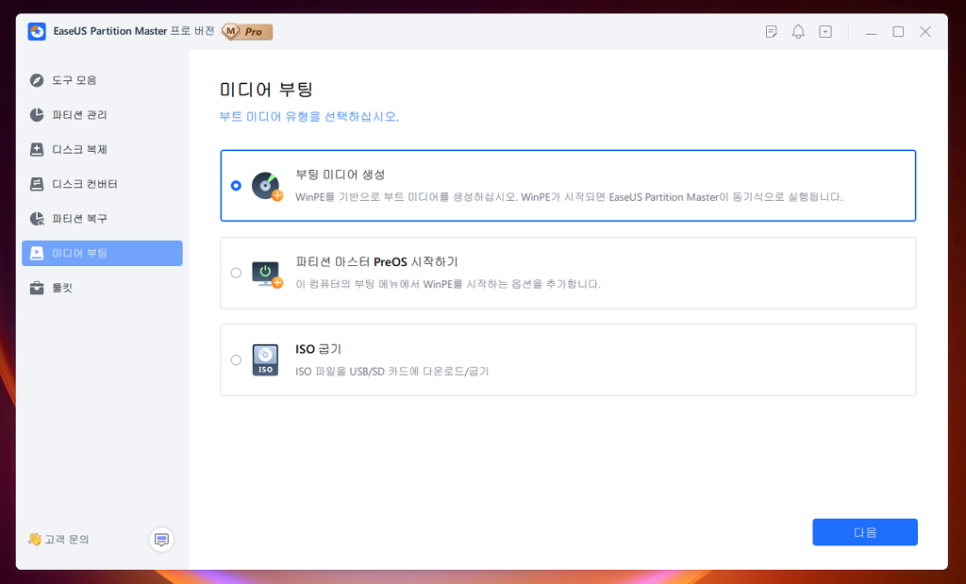Open the notifications bell icon
The height and width of the screenshot is (584, 966).
coord(798,31)
